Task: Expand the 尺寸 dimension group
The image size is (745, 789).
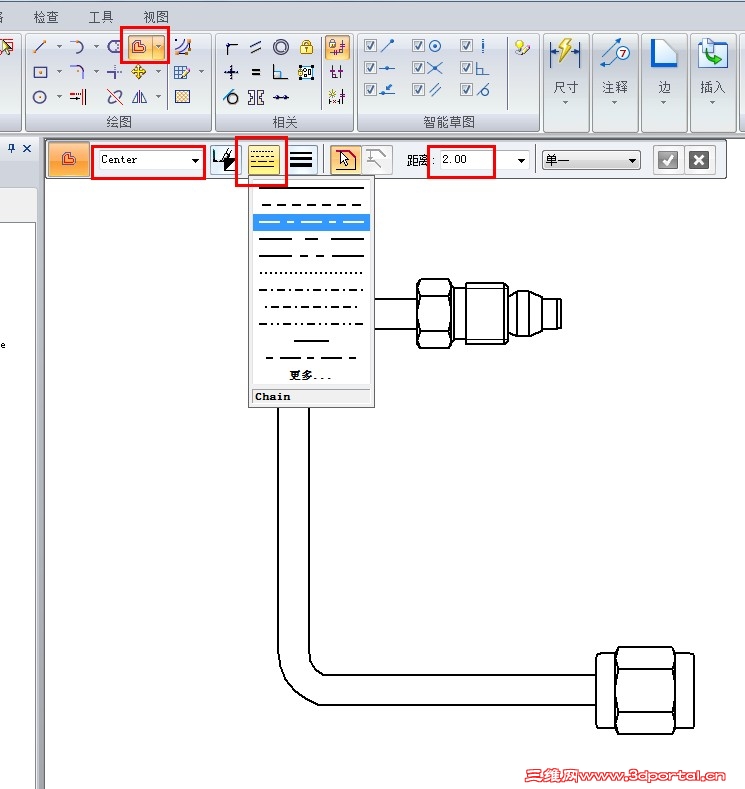Action: [565, 84]
